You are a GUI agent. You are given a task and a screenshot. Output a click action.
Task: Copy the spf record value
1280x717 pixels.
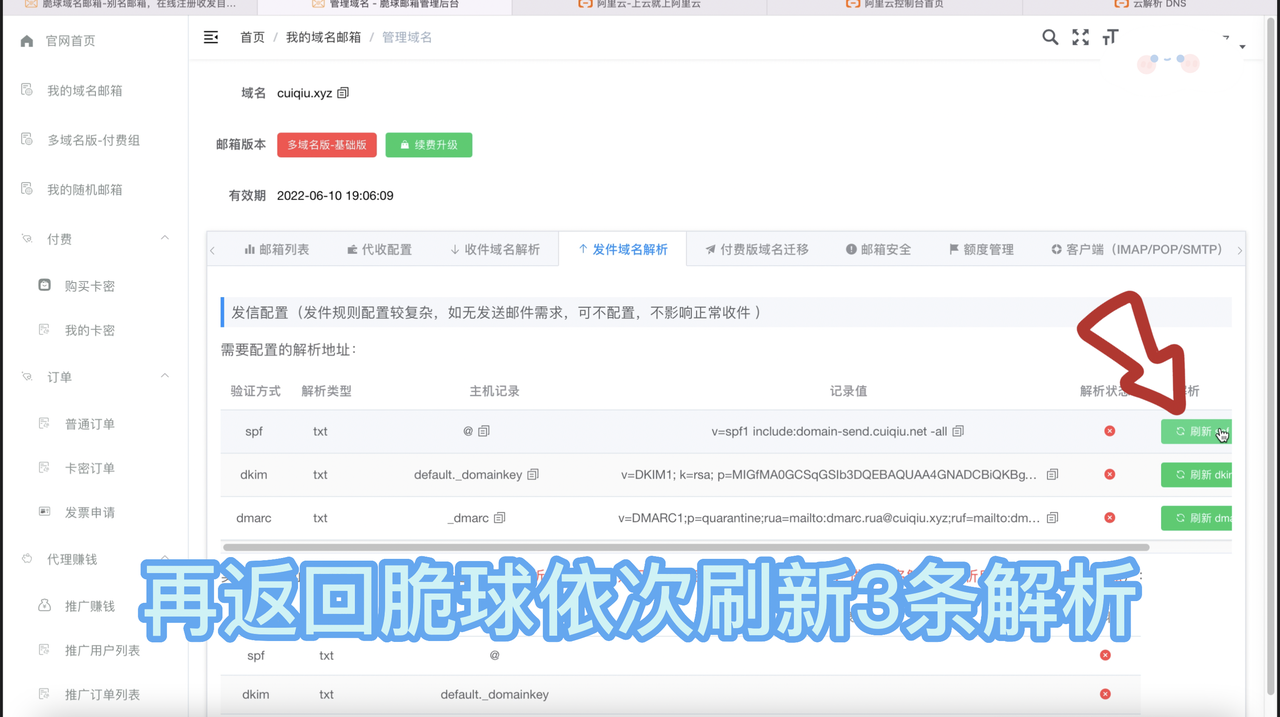[x=958, y=431]
